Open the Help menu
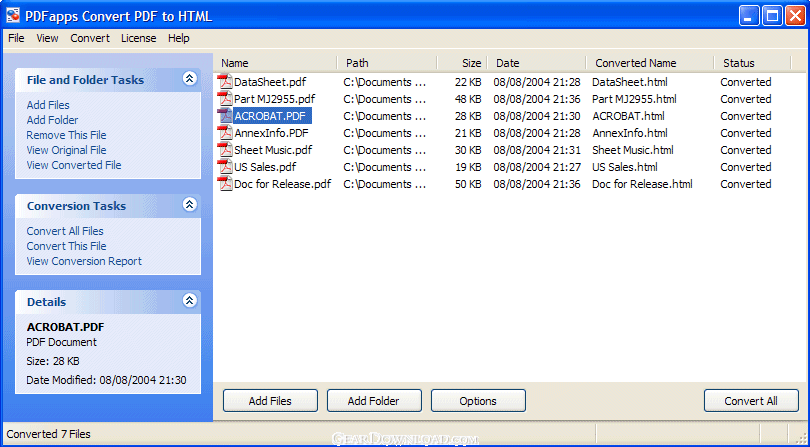The image size is (810, 447). [x=179, y=38]
